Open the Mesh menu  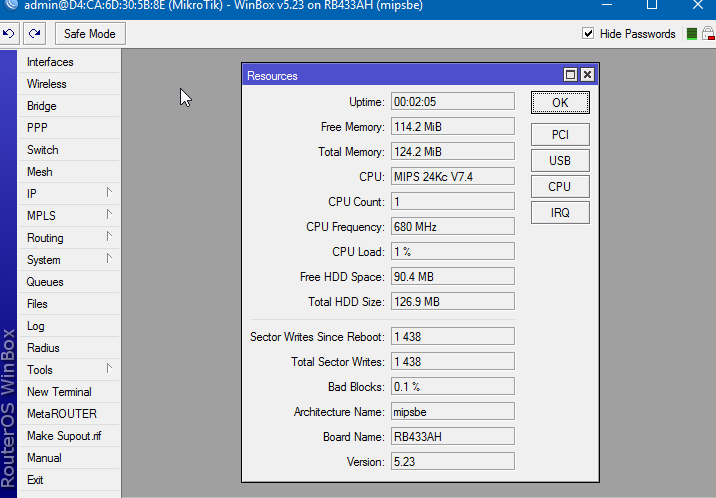(68, 172)
